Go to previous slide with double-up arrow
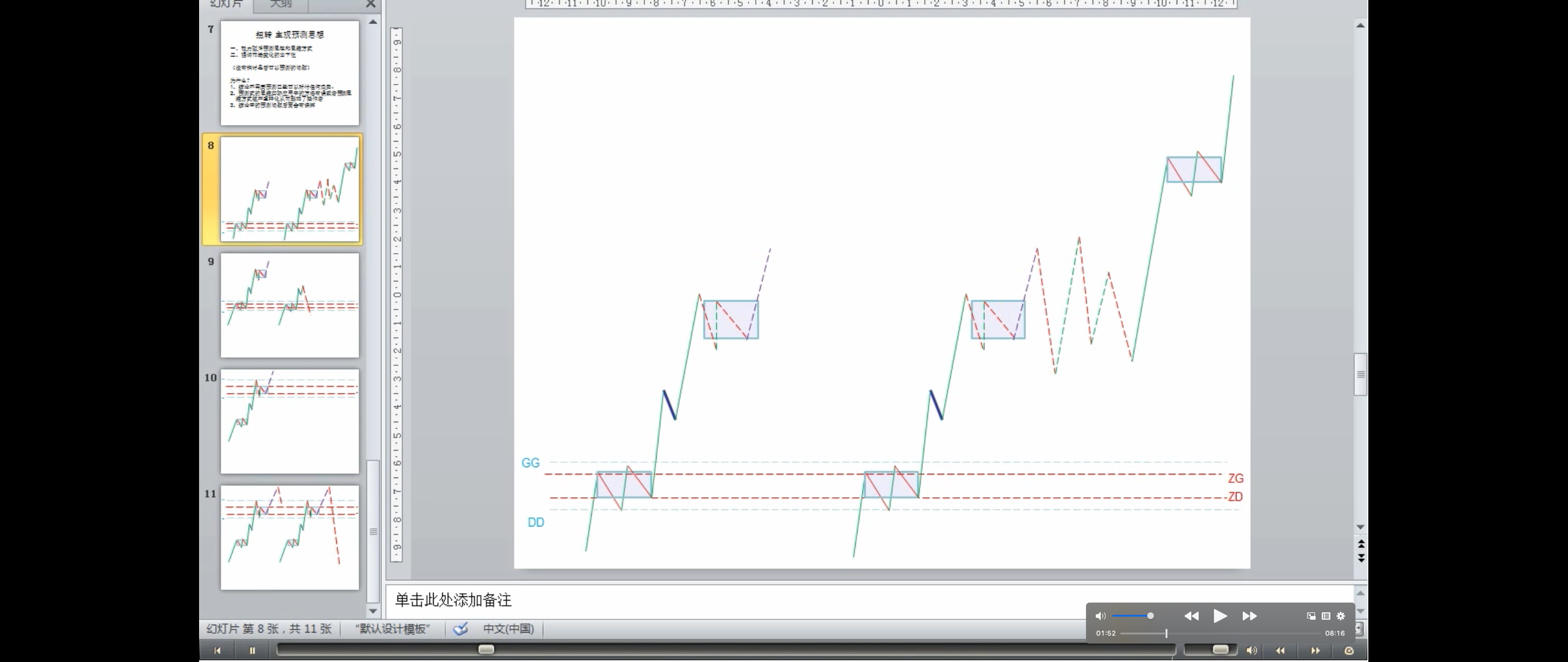The width and height of the screenshot is (1568, 662). pyautogui.click(x=1360, y=544)
